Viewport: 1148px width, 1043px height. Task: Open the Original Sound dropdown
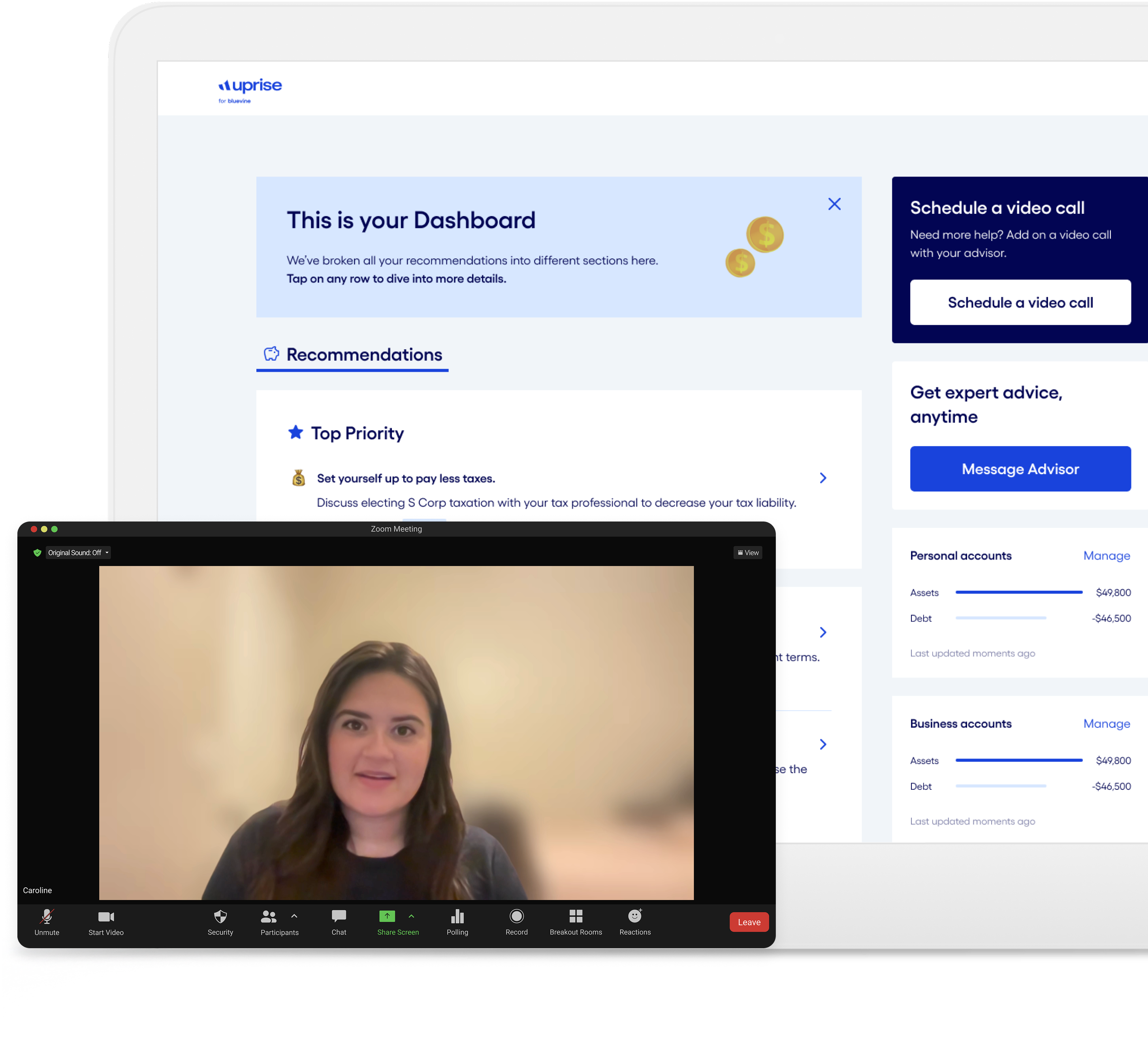[78, 553]
